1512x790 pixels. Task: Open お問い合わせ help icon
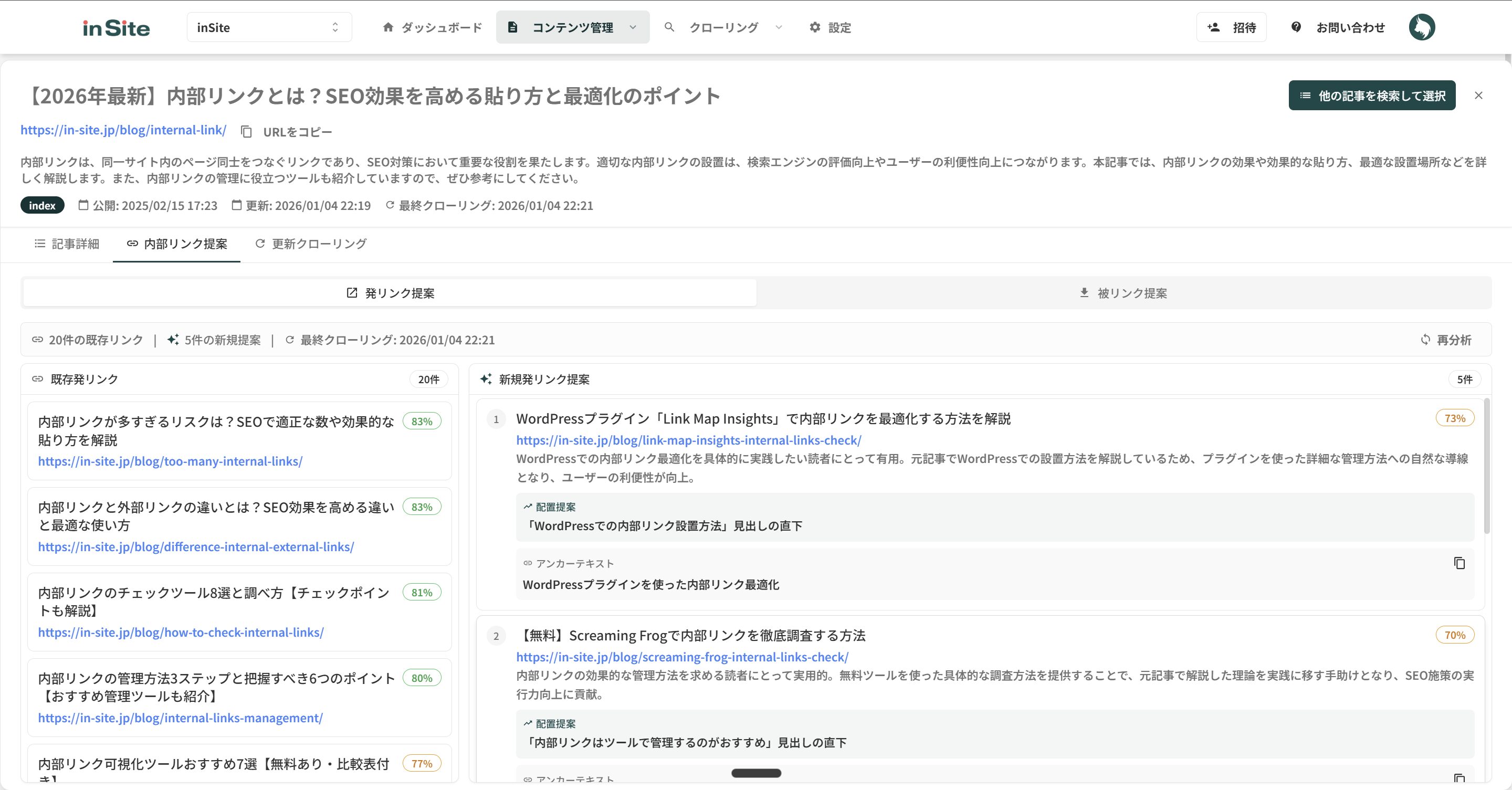1296,27
